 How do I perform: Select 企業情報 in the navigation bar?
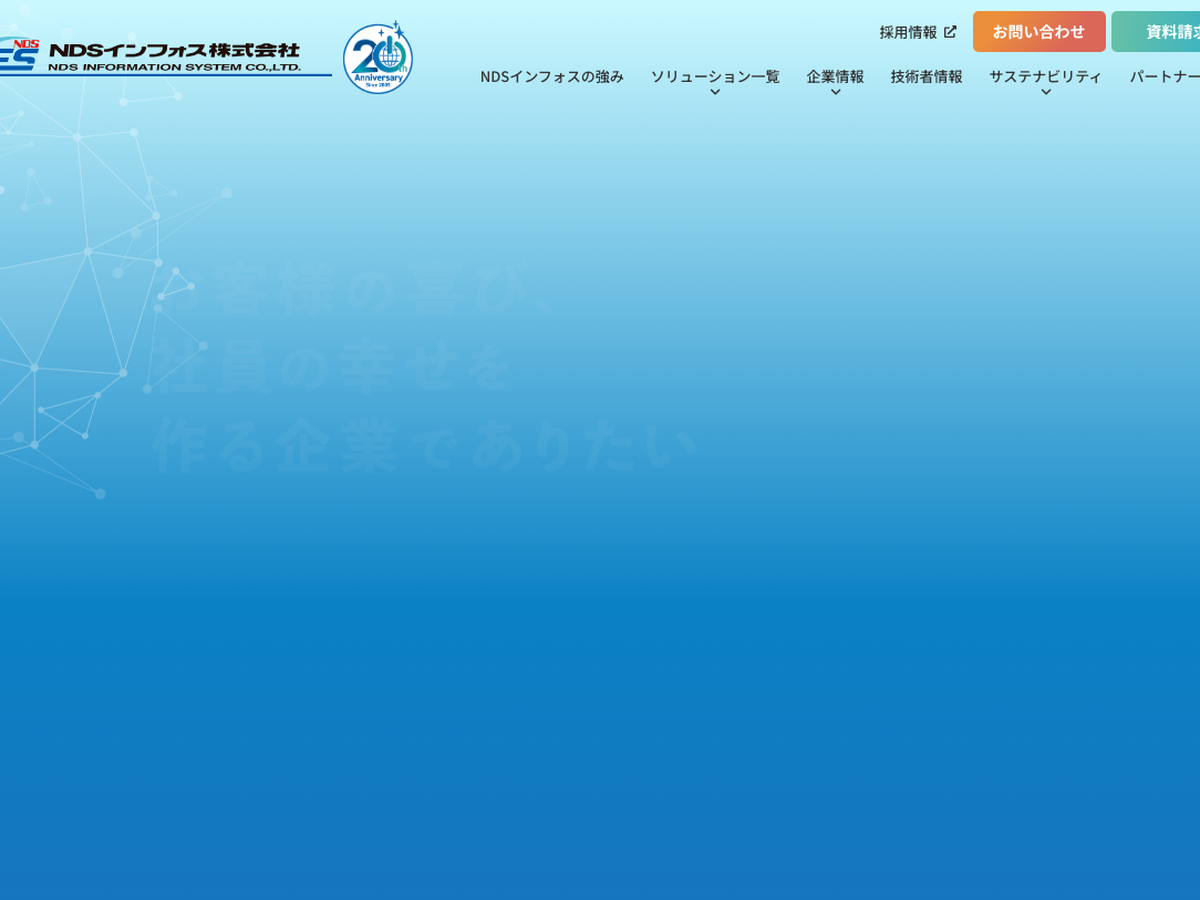pyautogui.click(x=835, y=76)
